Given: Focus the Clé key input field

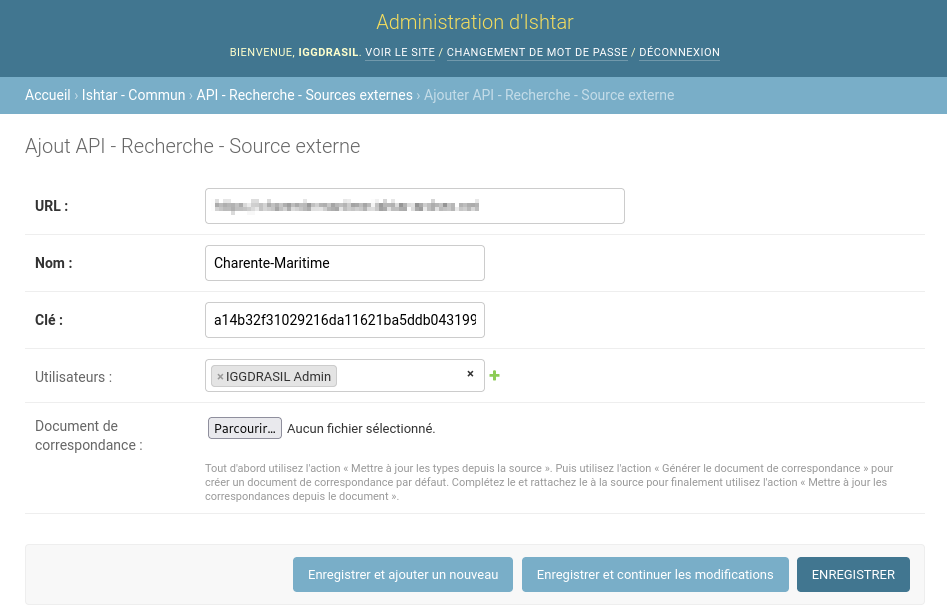Looking at the screenshot, I should click(344, 320).
